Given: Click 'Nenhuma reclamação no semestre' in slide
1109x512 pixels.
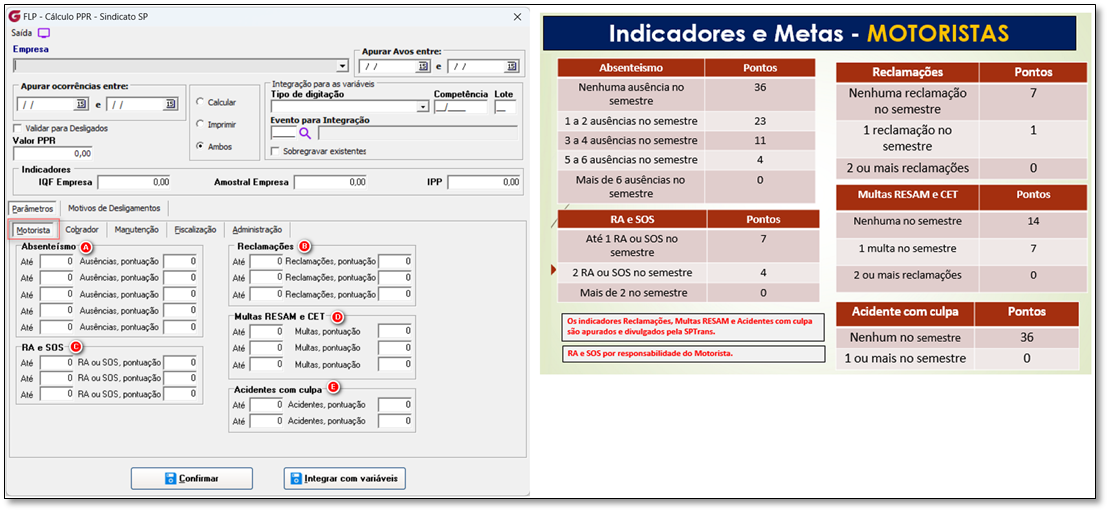Looking at the screenshot, I should coord(907,101).
